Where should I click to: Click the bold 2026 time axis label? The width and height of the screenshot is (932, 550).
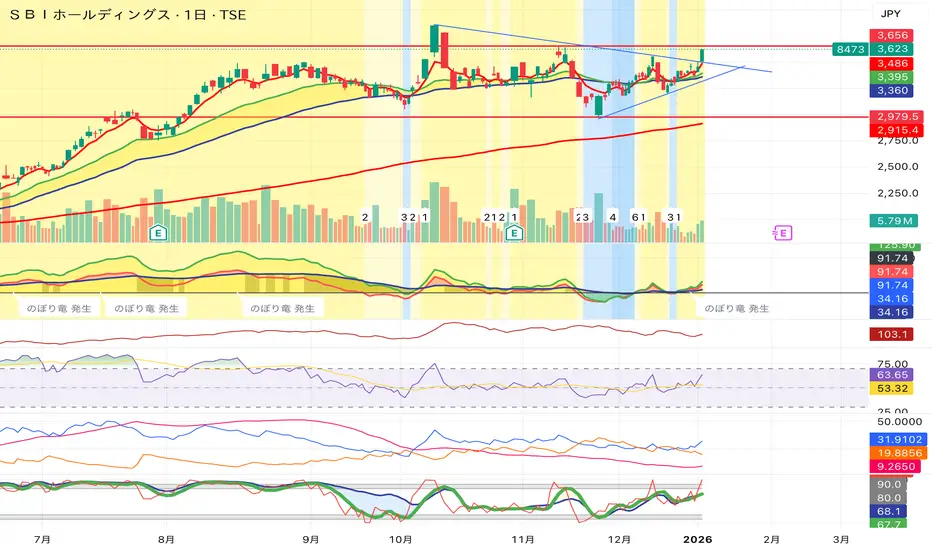[x=697, y=539]
